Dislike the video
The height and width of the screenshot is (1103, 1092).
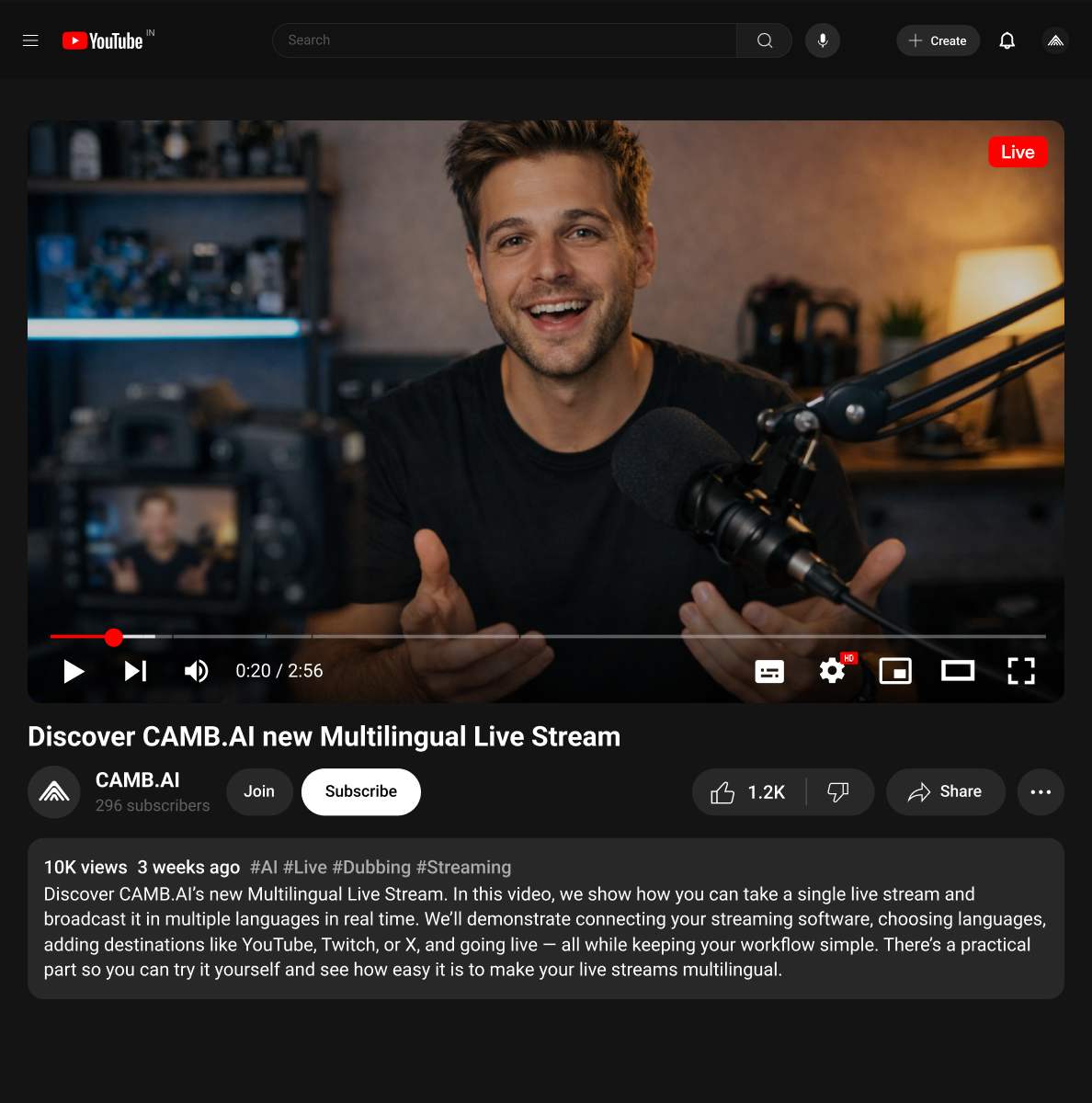click(x=839, y=792)
